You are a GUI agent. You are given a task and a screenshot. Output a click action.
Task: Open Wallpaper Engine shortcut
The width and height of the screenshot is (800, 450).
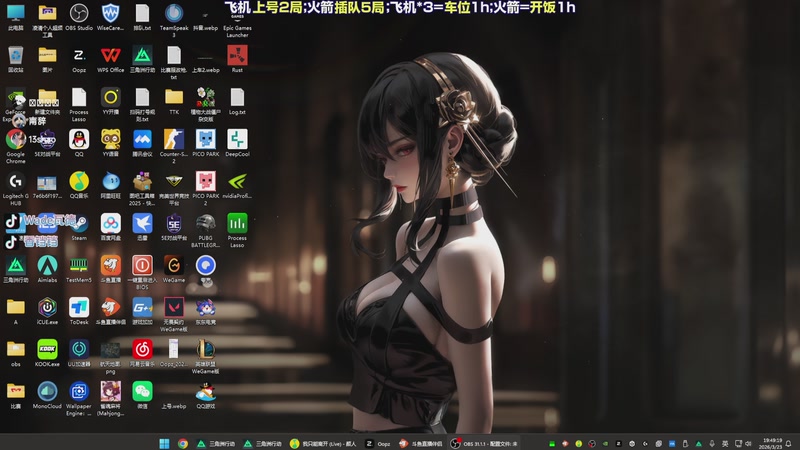79,398
